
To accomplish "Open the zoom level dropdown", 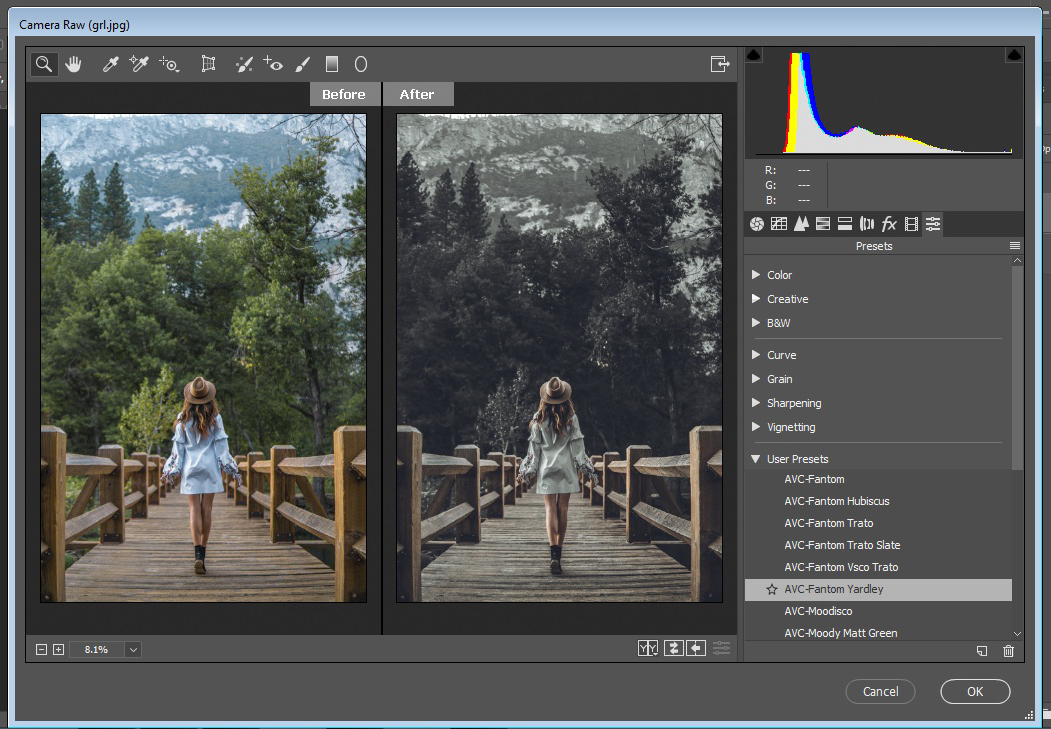I will (133, 649).
